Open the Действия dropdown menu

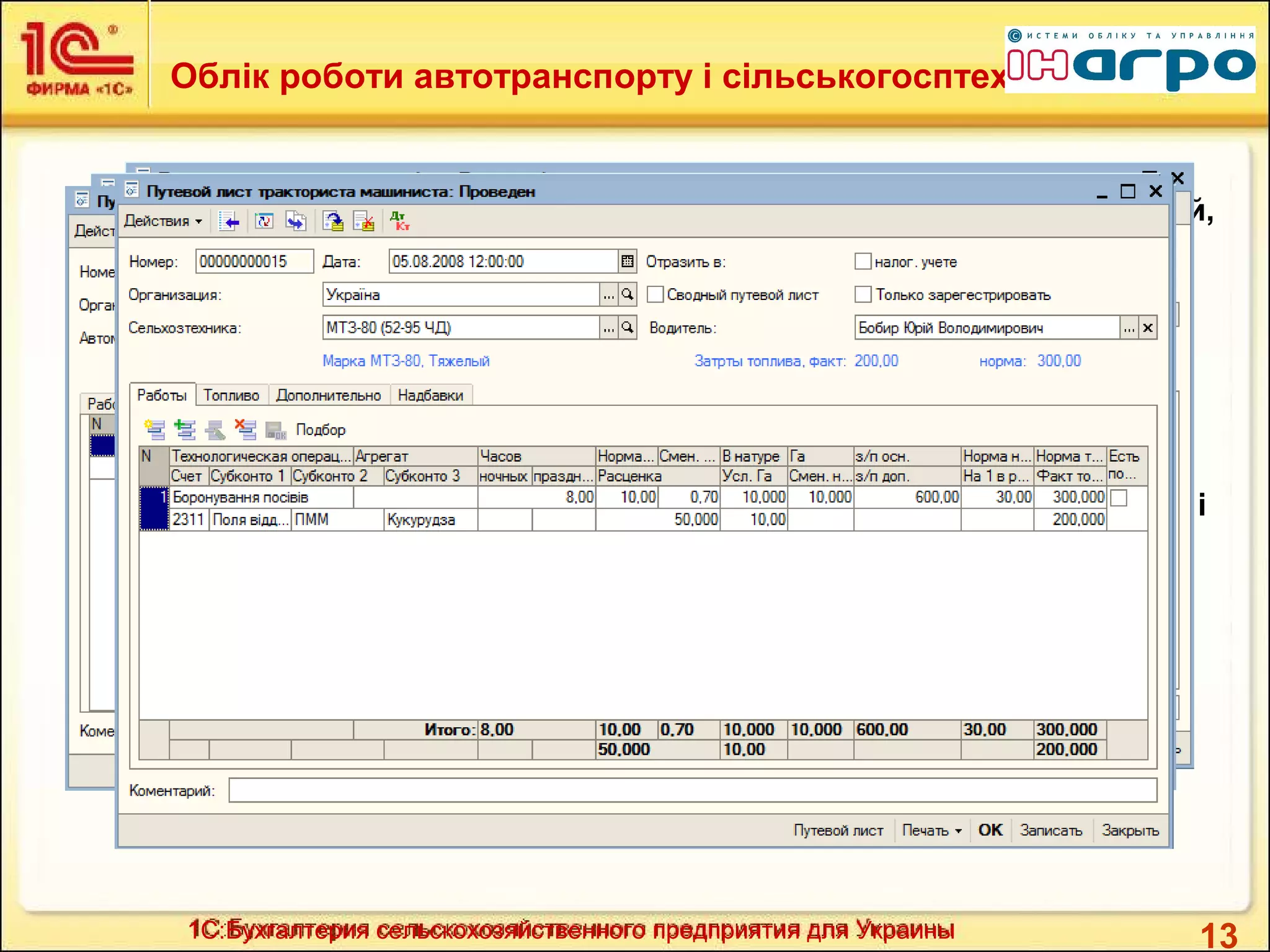click(x=163, y=221)
